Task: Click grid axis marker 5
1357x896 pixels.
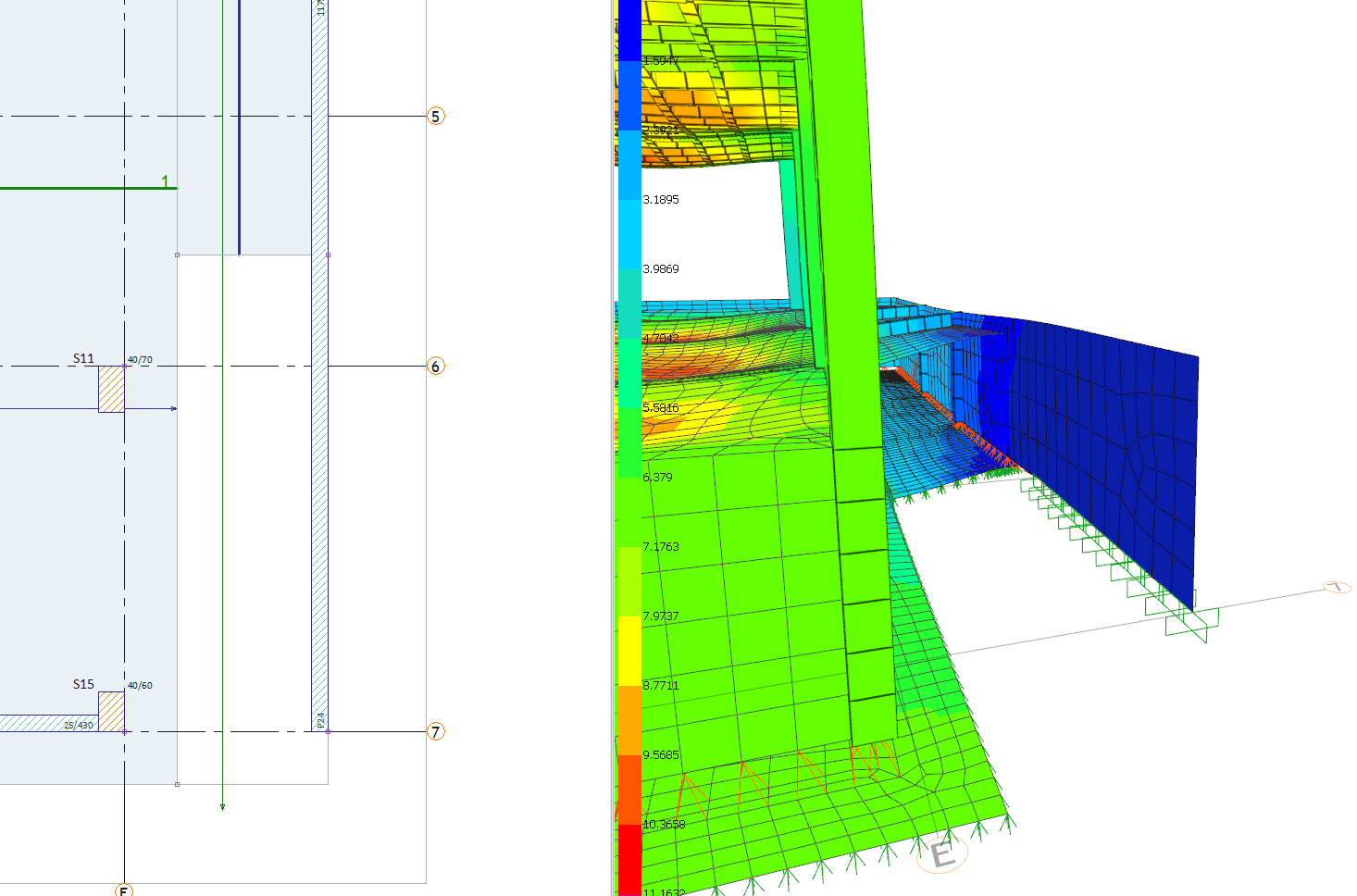Action: [435, 117]
